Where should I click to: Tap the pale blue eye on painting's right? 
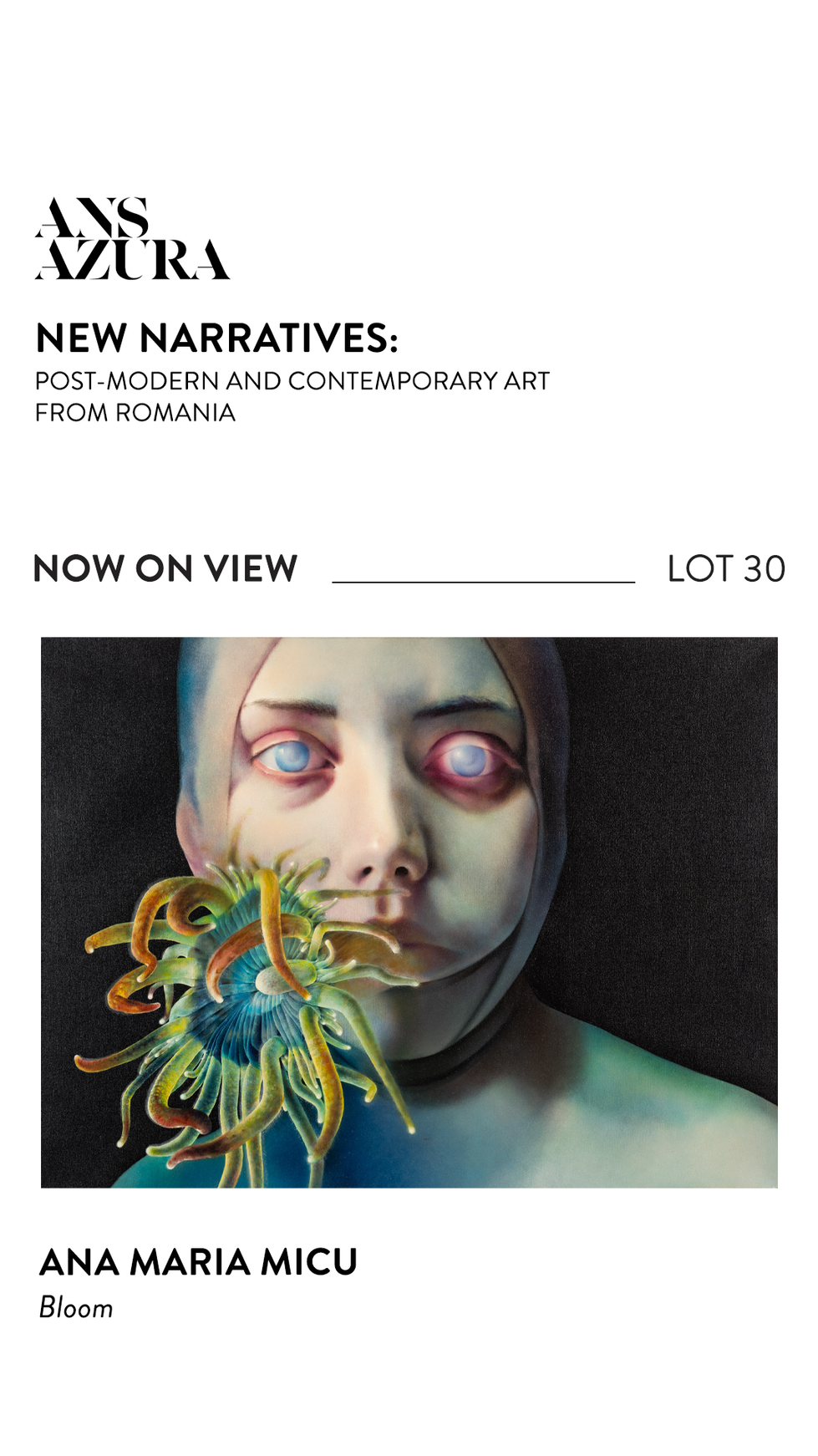(x=465, y=761)
